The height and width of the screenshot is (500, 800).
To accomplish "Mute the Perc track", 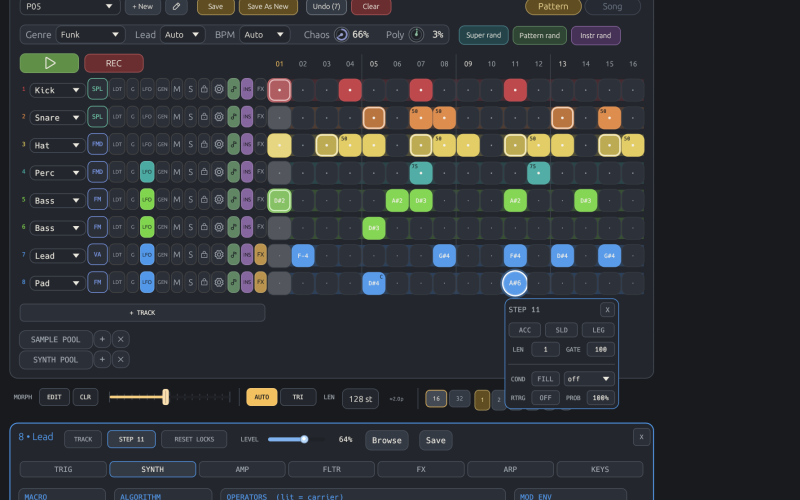I will tap(177, 172).
